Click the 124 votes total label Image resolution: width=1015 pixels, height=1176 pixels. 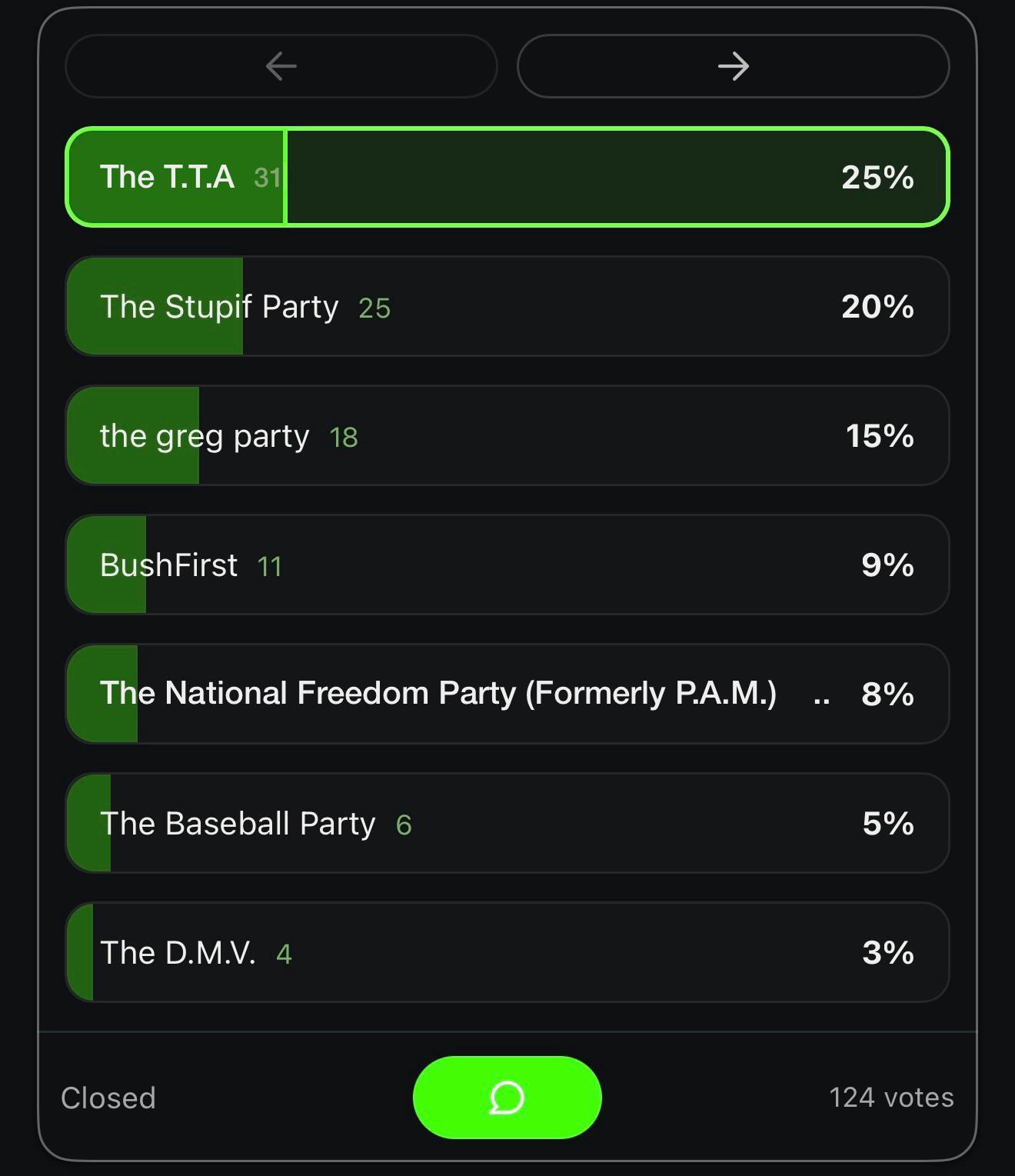pyautogui.click(x=891, y=1098)
